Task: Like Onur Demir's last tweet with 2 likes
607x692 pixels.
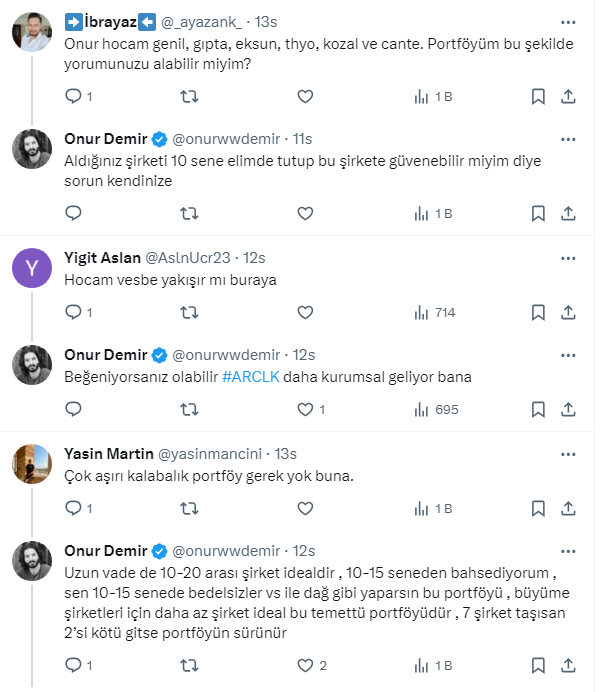Action: pos(306,665)
